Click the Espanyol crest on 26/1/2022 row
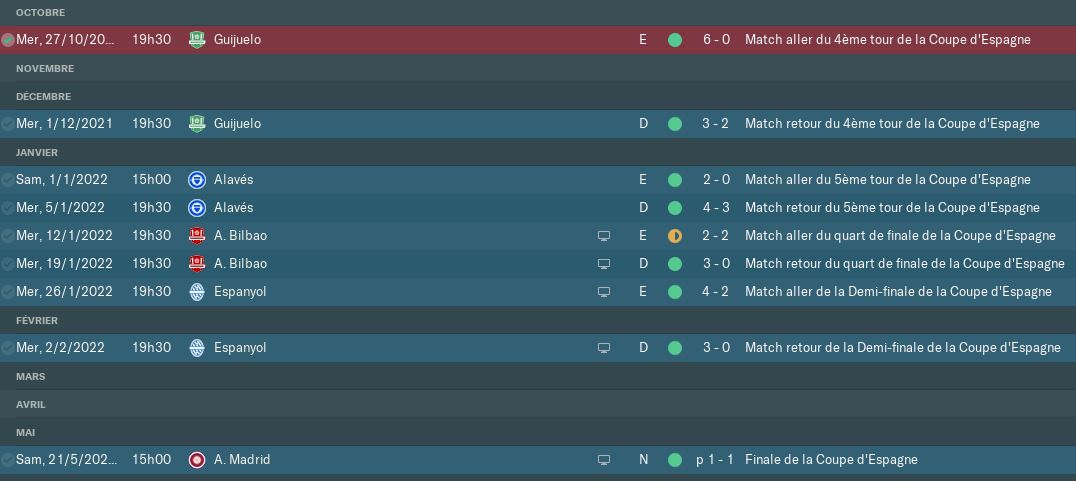Image resolution: width=1076 pixels, height=481 pixels. [x=197, y=292]
